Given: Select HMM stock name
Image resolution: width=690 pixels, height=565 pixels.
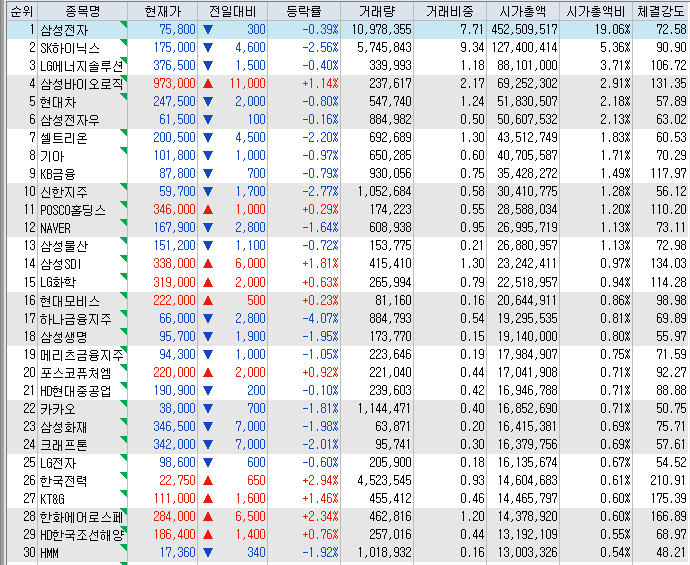Looking at the screenshot, I should 49,553.
